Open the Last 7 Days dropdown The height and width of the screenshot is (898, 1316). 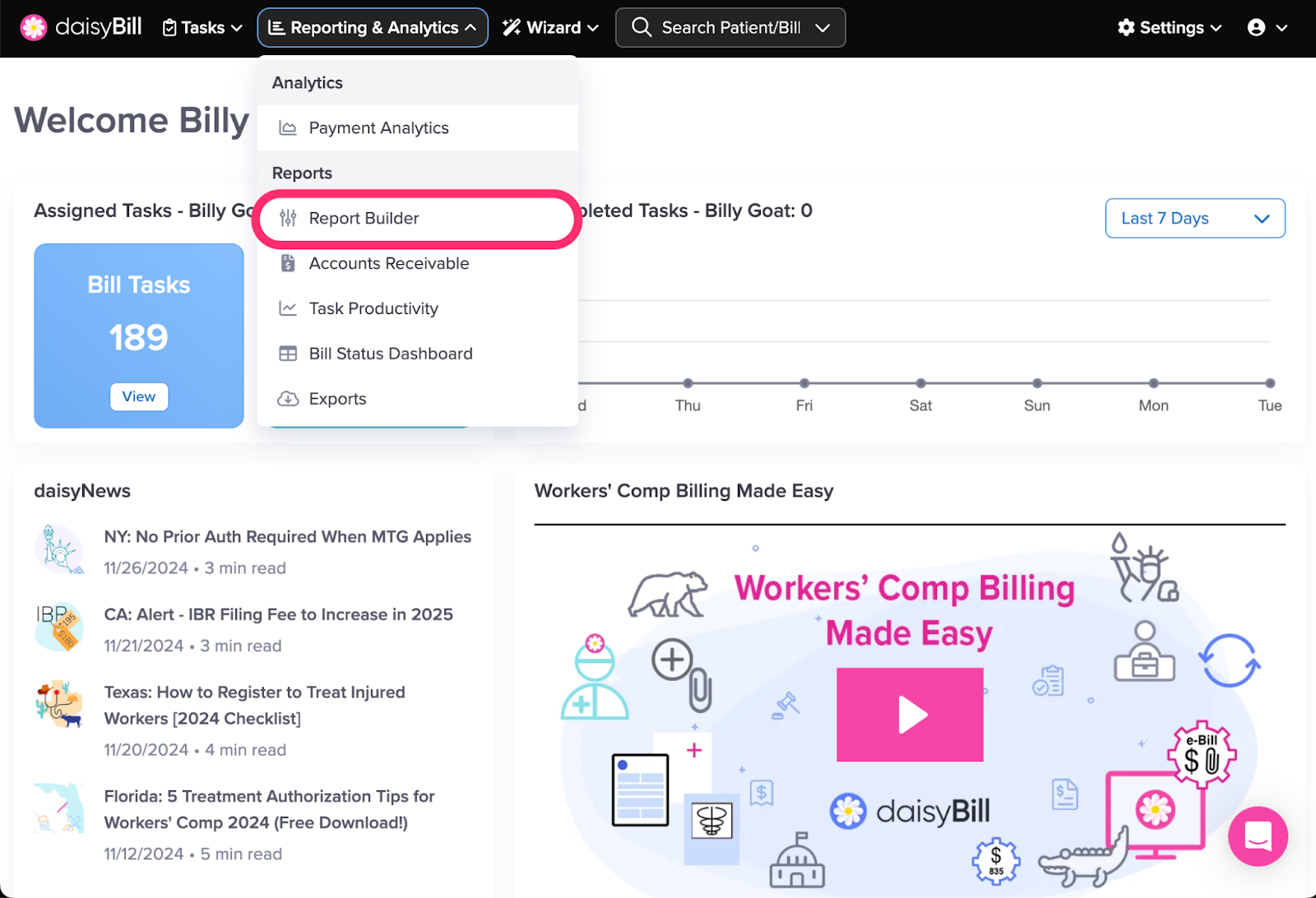pyautogui.click(x=1194, y=218)
